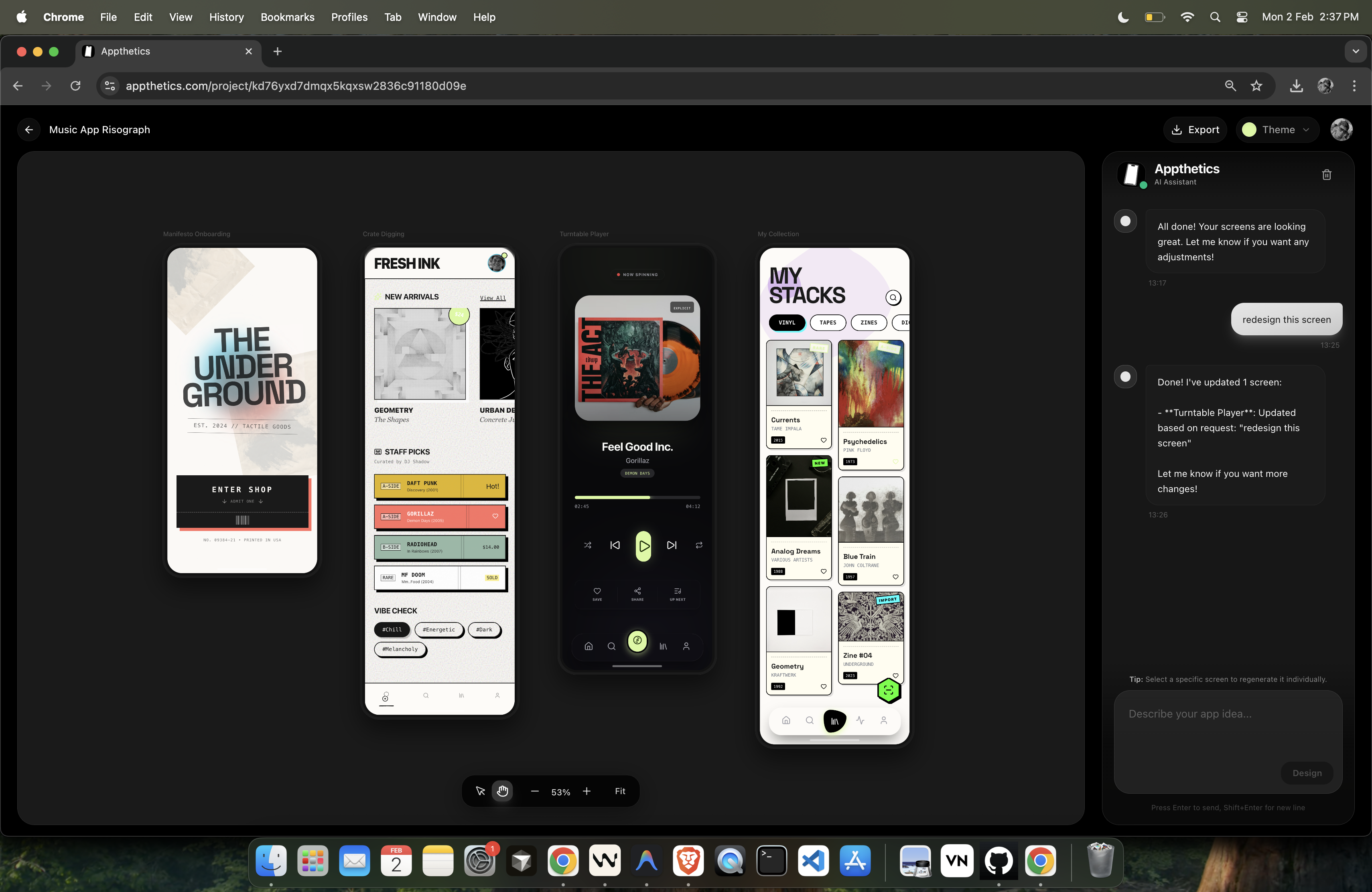Zoom in with the plus icon
The height and width of the screenshot is (892, 1372).
point(586,791)
